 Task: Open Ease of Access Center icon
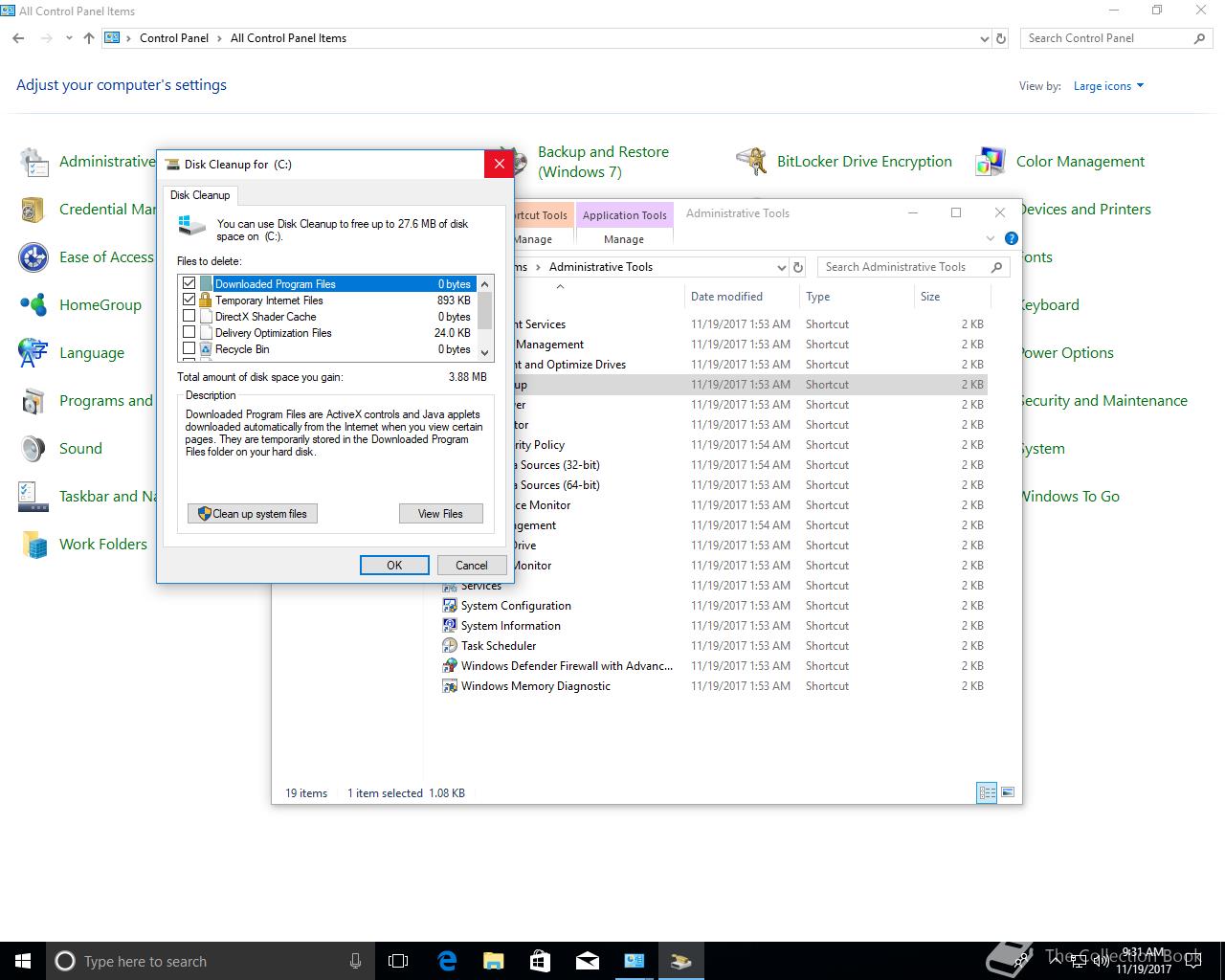click(33, 257)
